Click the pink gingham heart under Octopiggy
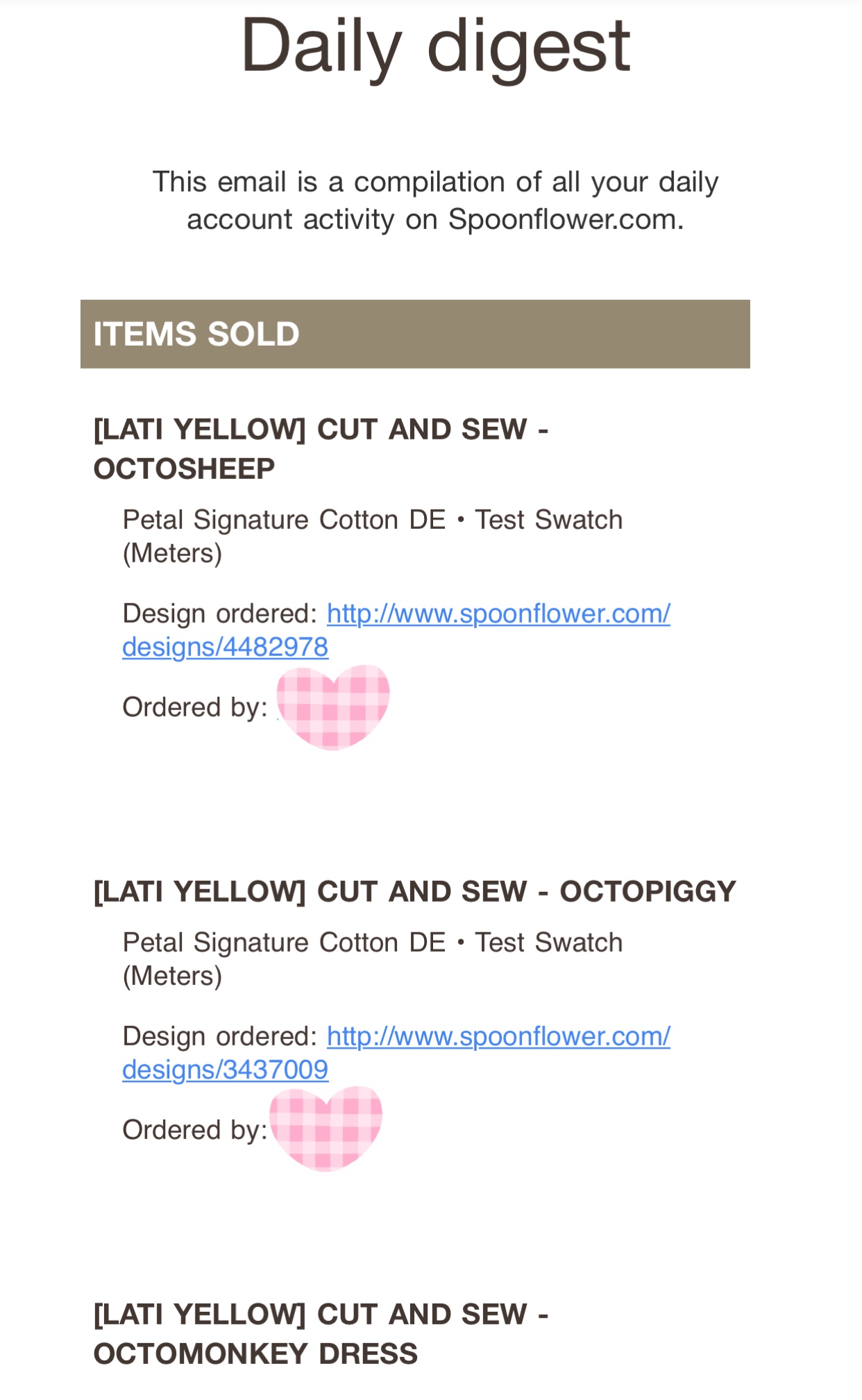This screenshot has height=1400, width=862. pyautogui.click(x=326, y=1129)
